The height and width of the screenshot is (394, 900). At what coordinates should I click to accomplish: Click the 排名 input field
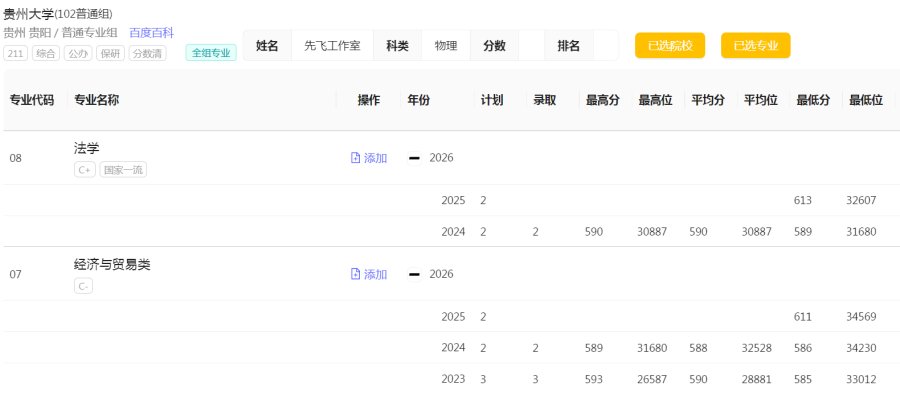click(x=606, y=46)
